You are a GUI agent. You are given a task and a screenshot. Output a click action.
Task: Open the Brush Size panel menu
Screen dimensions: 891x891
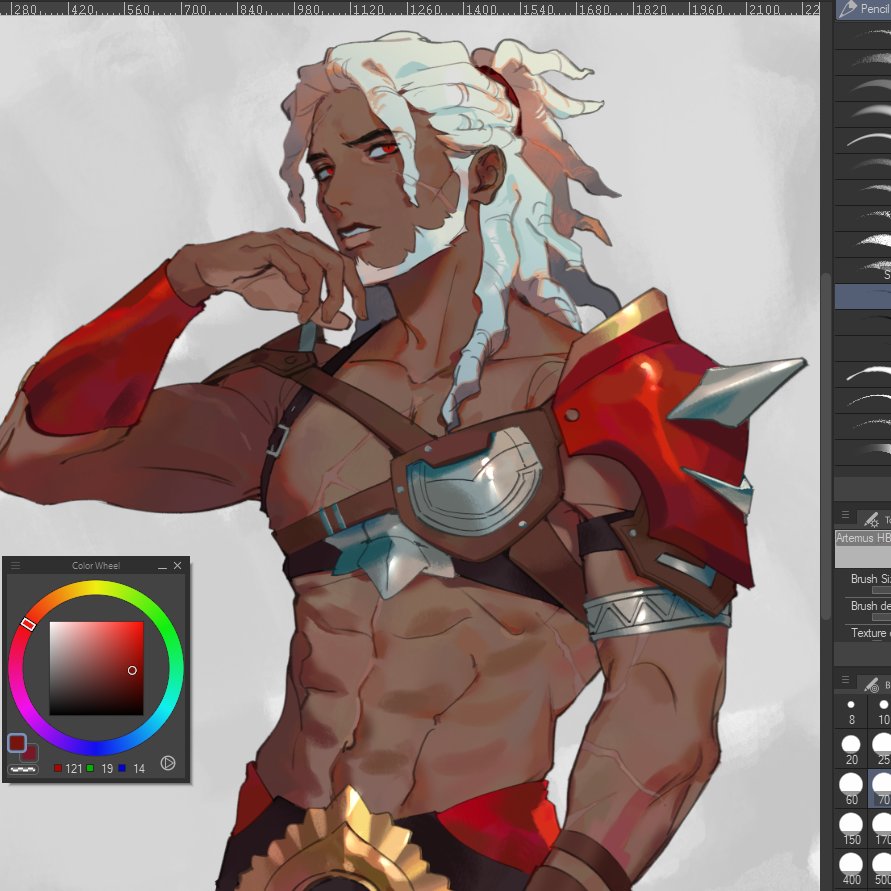click(846, 680)
